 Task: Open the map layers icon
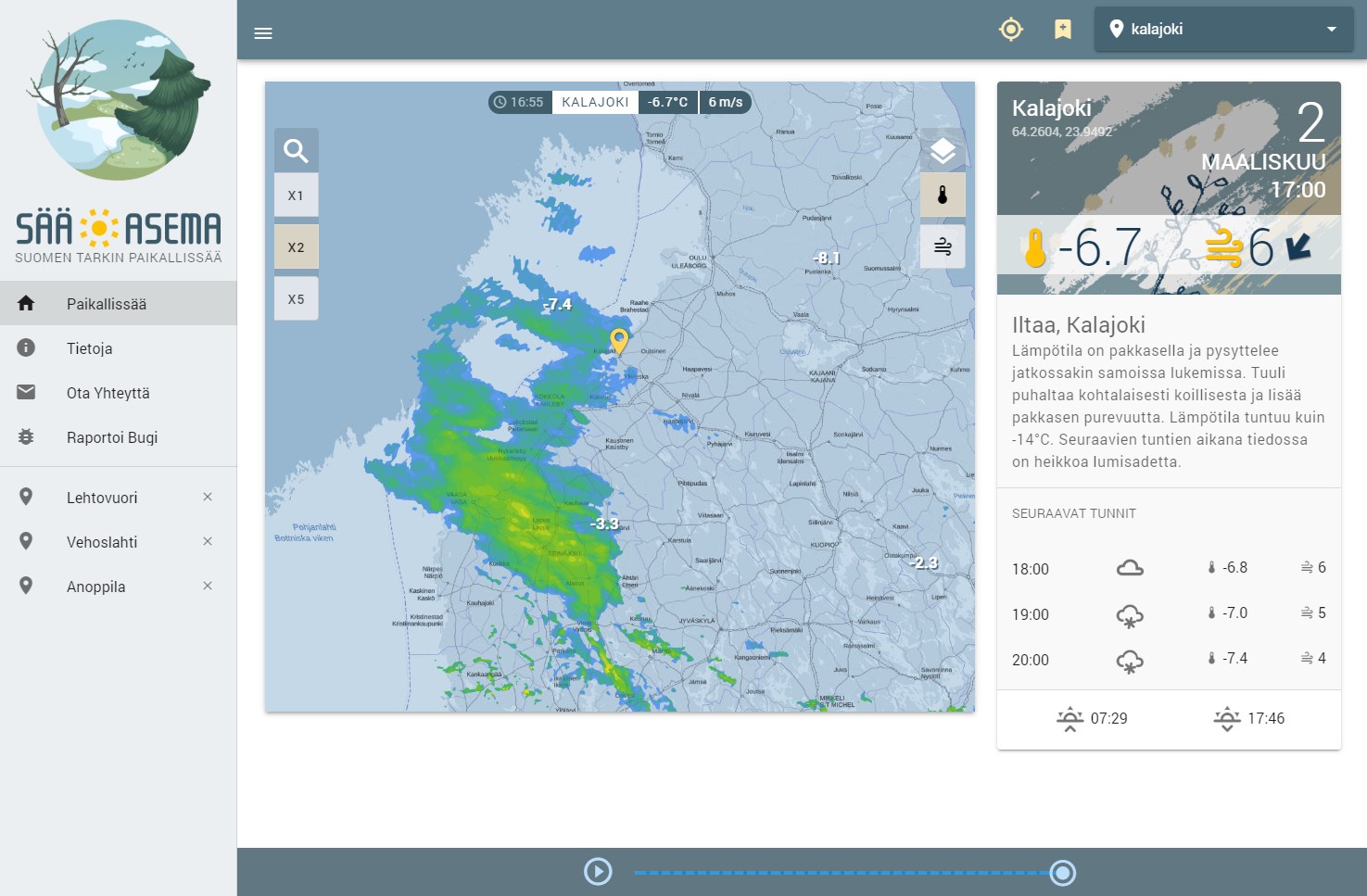point(943,150)
